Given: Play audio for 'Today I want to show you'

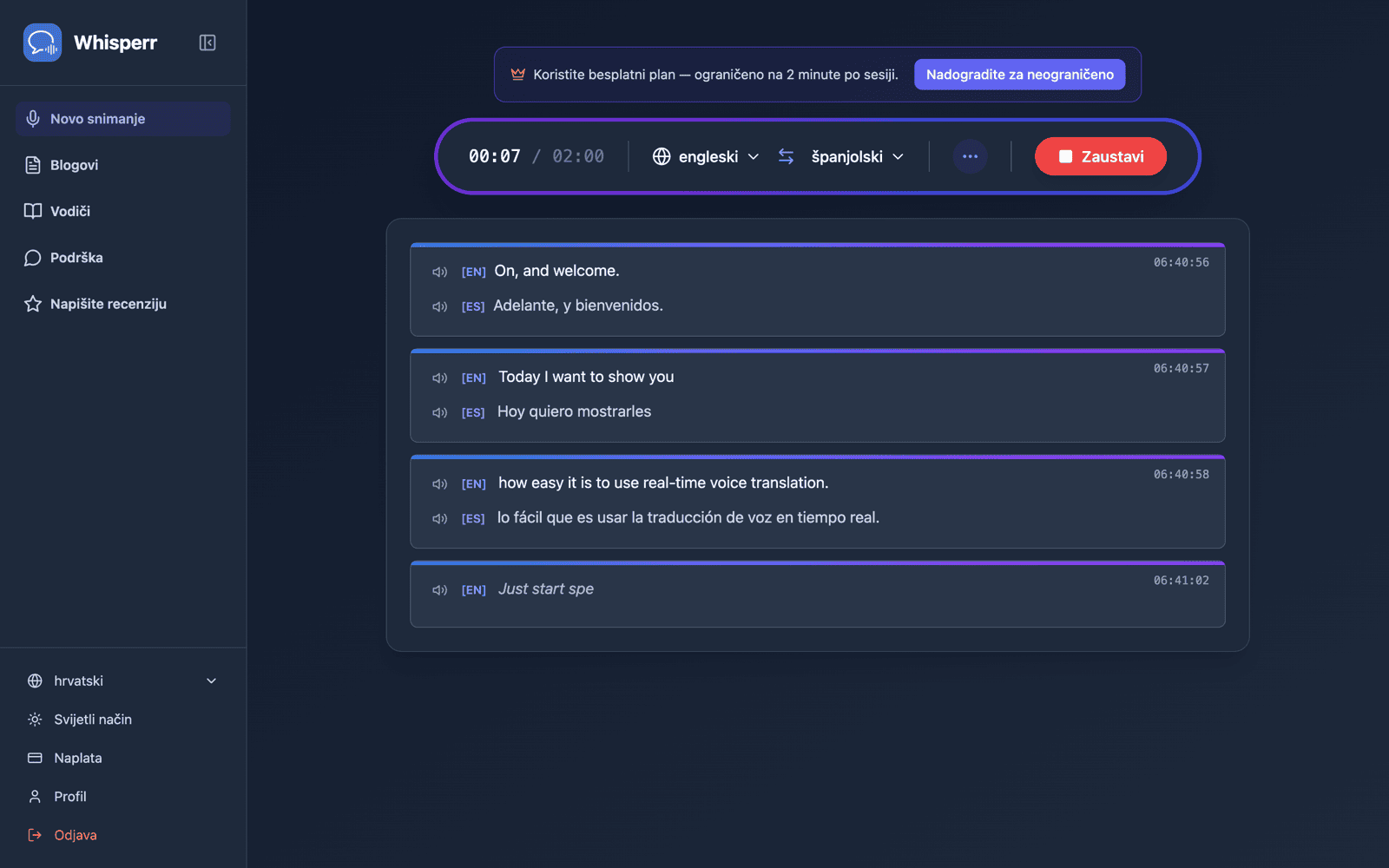Looking at the screenshot, I should (440, 378).
